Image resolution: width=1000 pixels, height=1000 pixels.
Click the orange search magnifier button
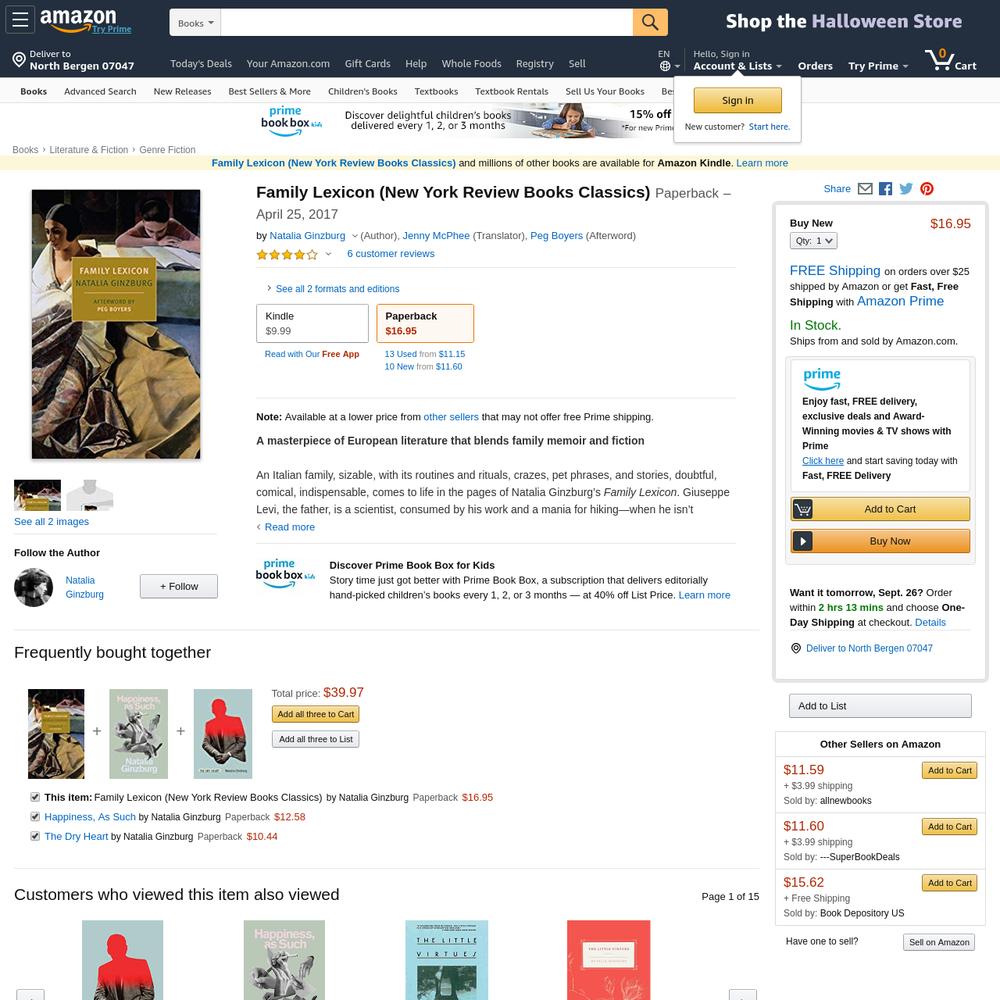pos(650,22)
